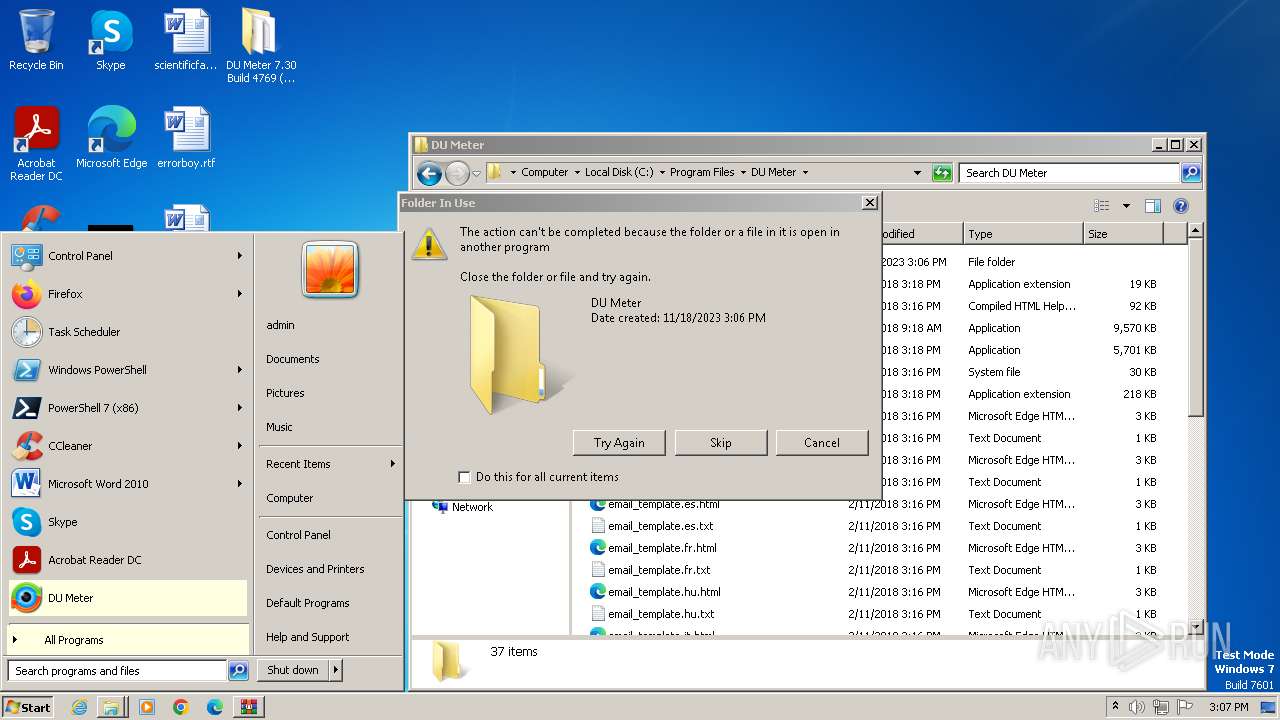Open Pictures from Start menu
This screenshot has height=720, width=1280.
285,393
